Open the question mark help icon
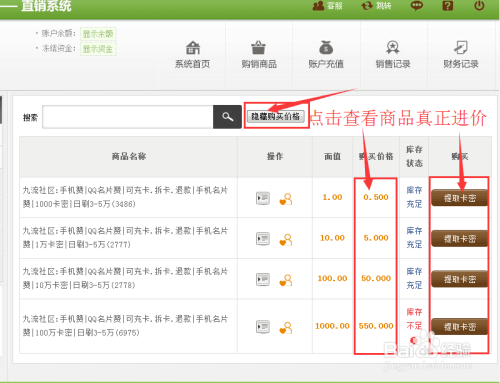The width and height of the screenshot is (500, 383). pos(448,6)
